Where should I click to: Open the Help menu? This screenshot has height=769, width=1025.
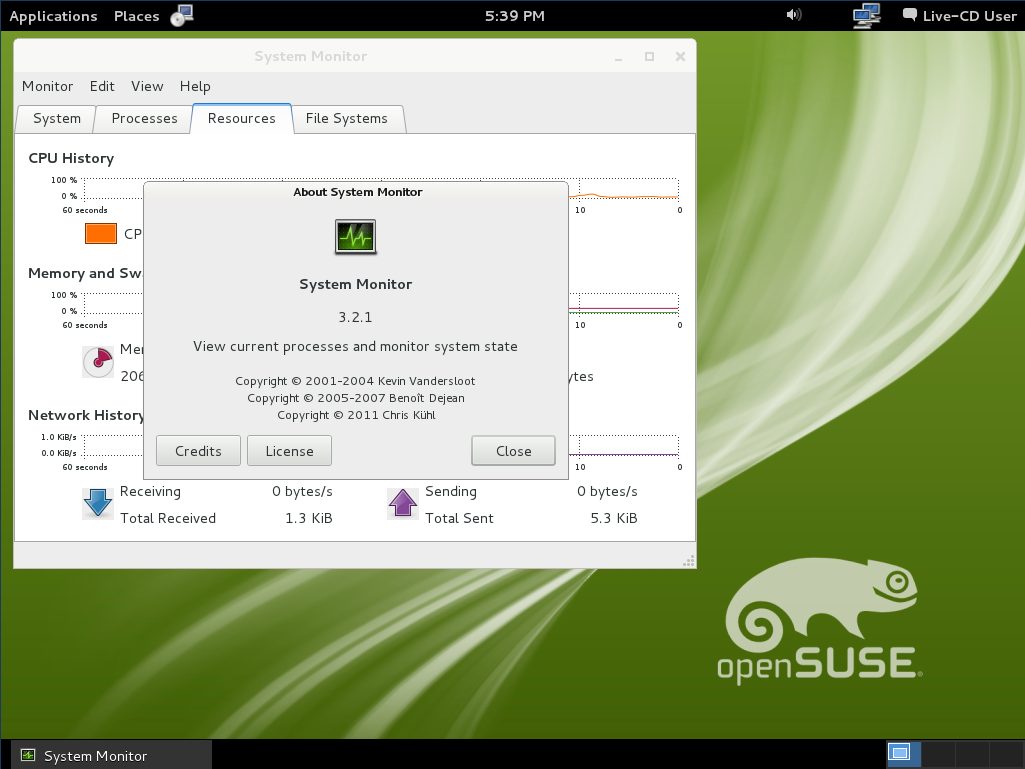coord(195,86)
